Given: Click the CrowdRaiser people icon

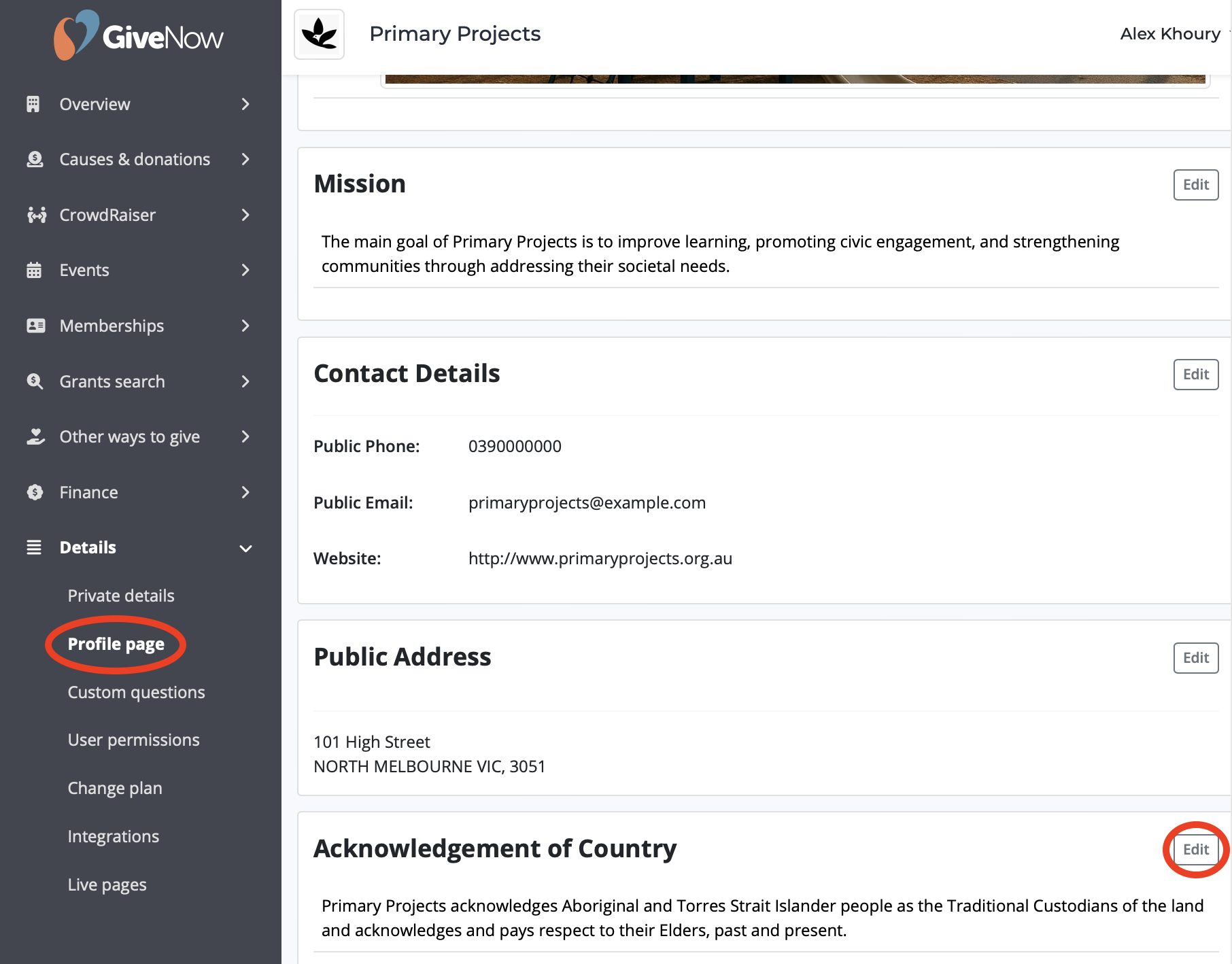Looking at the screenshot, I should tap(36, 215).
